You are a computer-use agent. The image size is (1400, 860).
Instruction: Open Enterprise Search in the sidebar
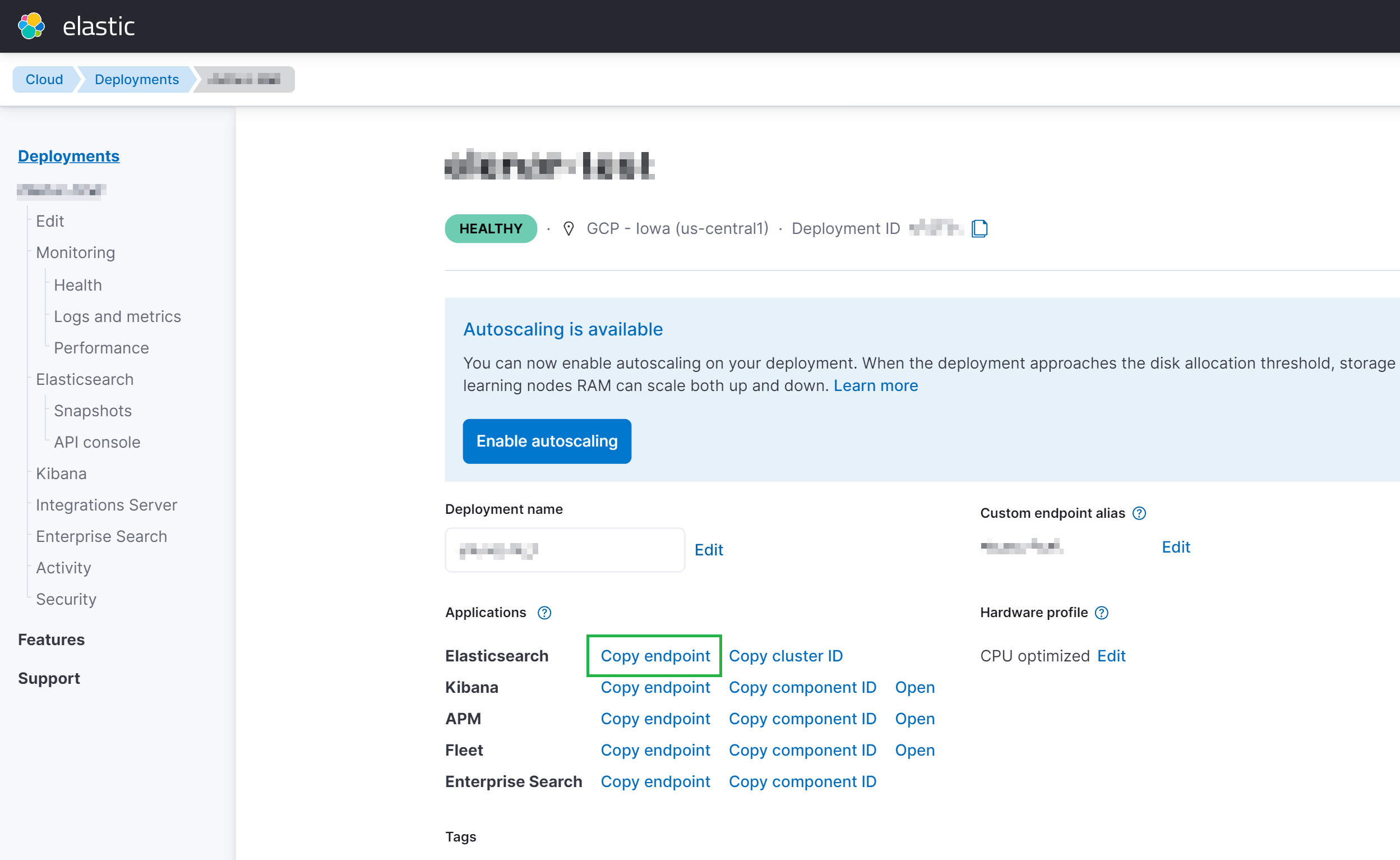101,536
